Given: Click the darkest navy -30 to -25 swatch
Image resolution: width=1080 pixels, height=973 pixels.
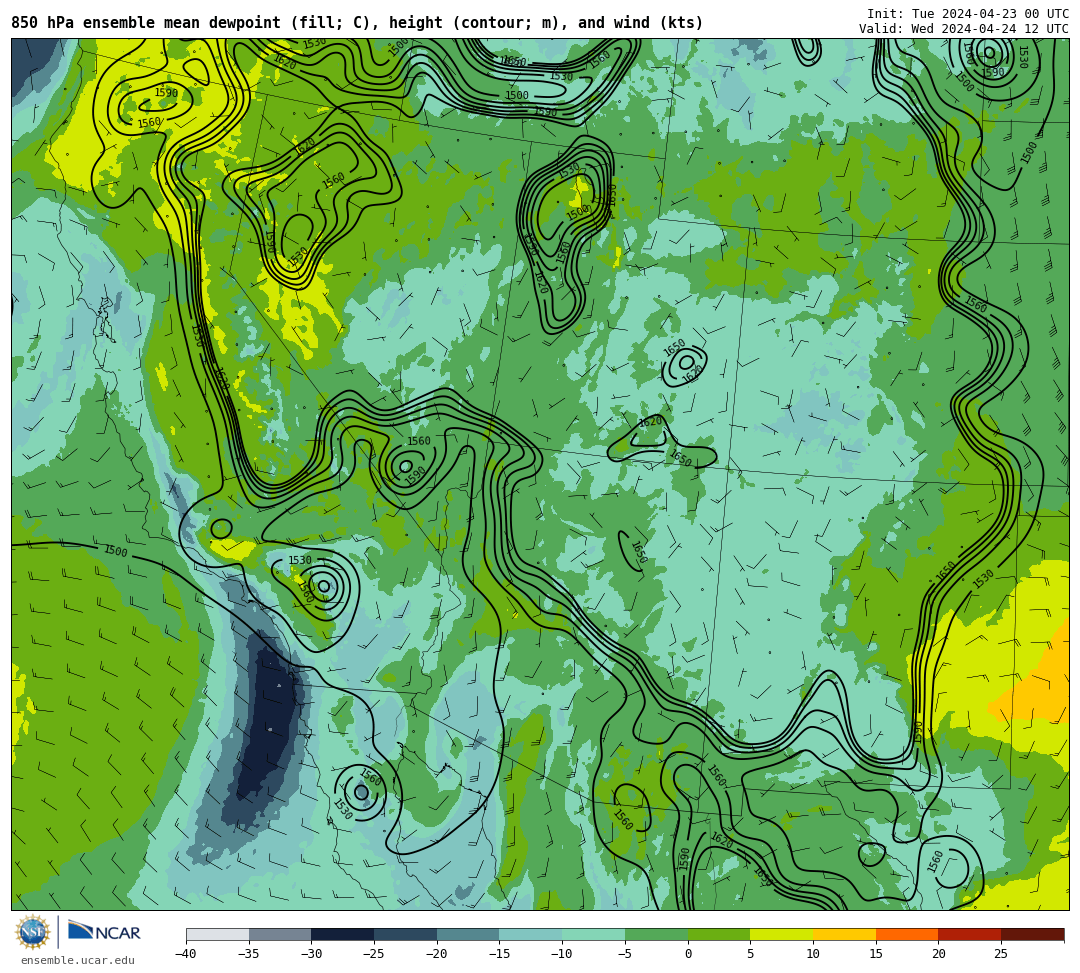Looking at the screenshot, I should pos(343,934).
